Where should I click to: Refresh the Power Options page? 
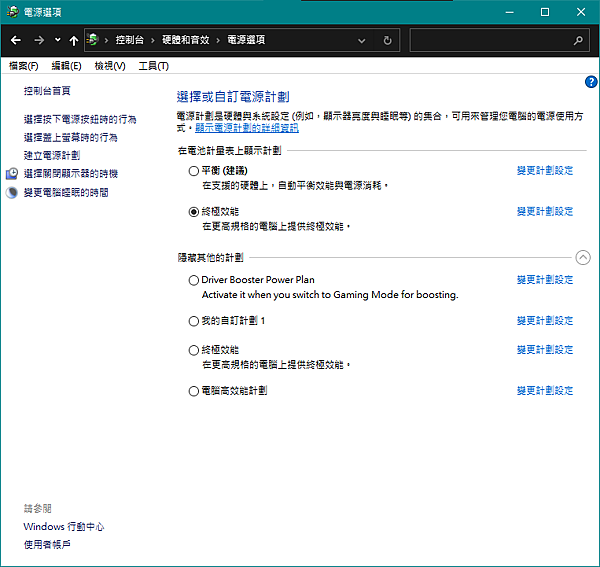coord(387,40)
